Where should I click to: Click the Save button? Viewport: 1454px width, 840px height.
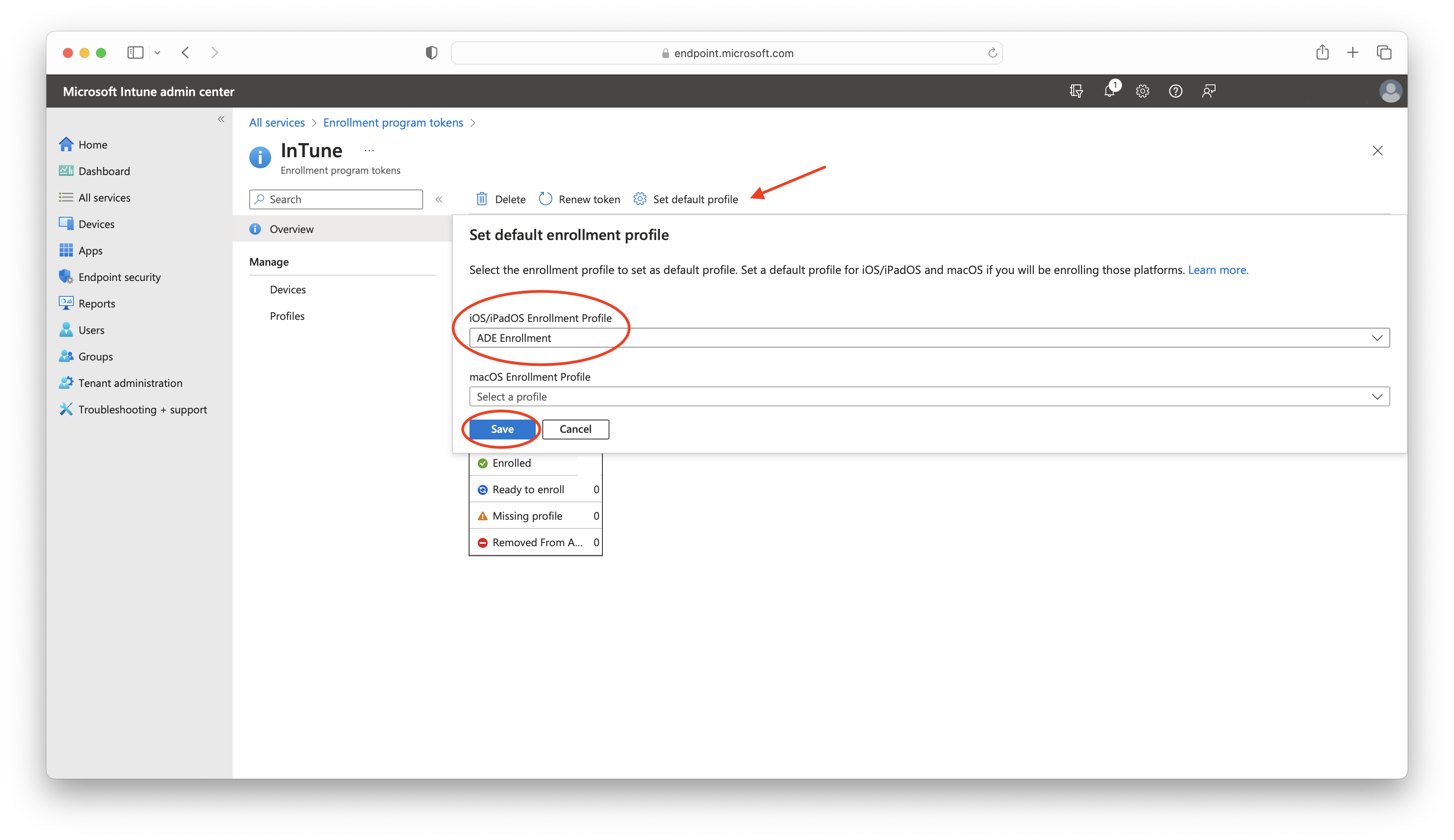click(x=502, y=429)
